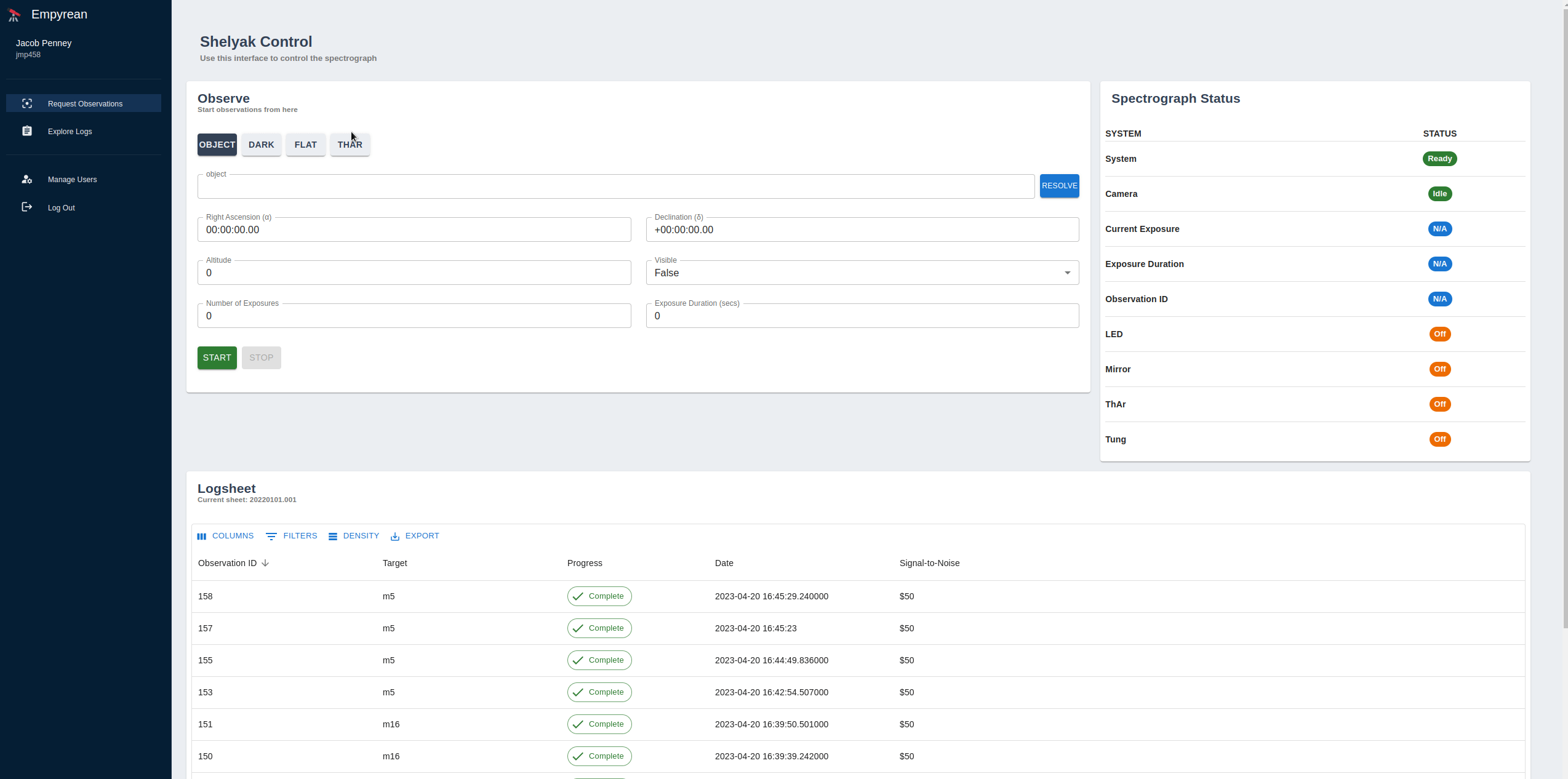The height and width of the screenshot is (779, 1568).
Task: Click the Explore Logs clipboard icon
Action: point(27,131)
